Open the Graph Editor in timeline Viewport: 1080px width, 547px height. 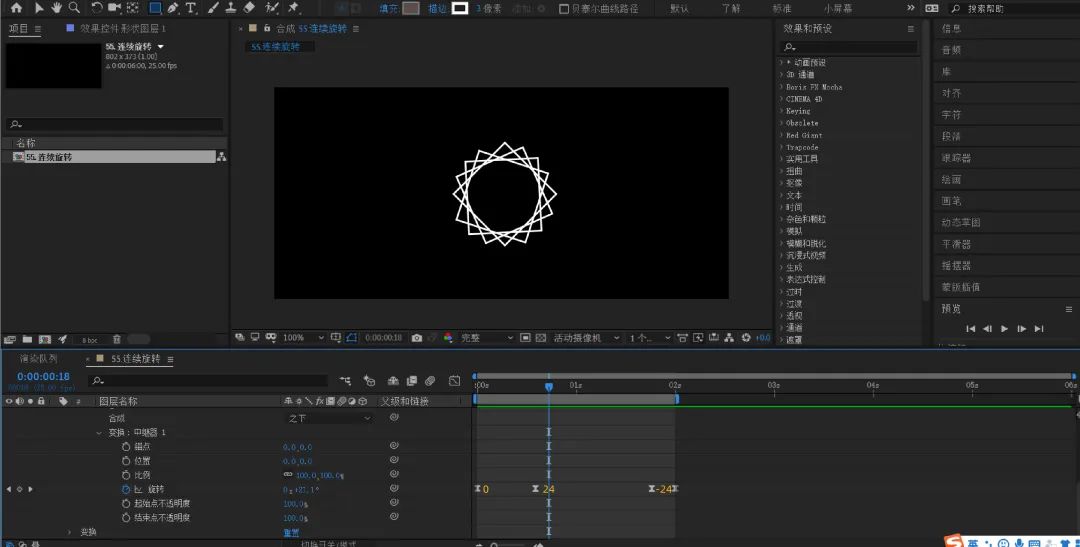coord(454,380)
